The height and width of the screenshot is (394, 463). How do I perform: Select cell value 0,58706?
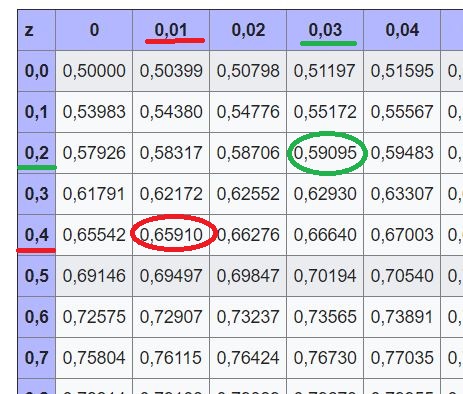(x=248, y=153)
